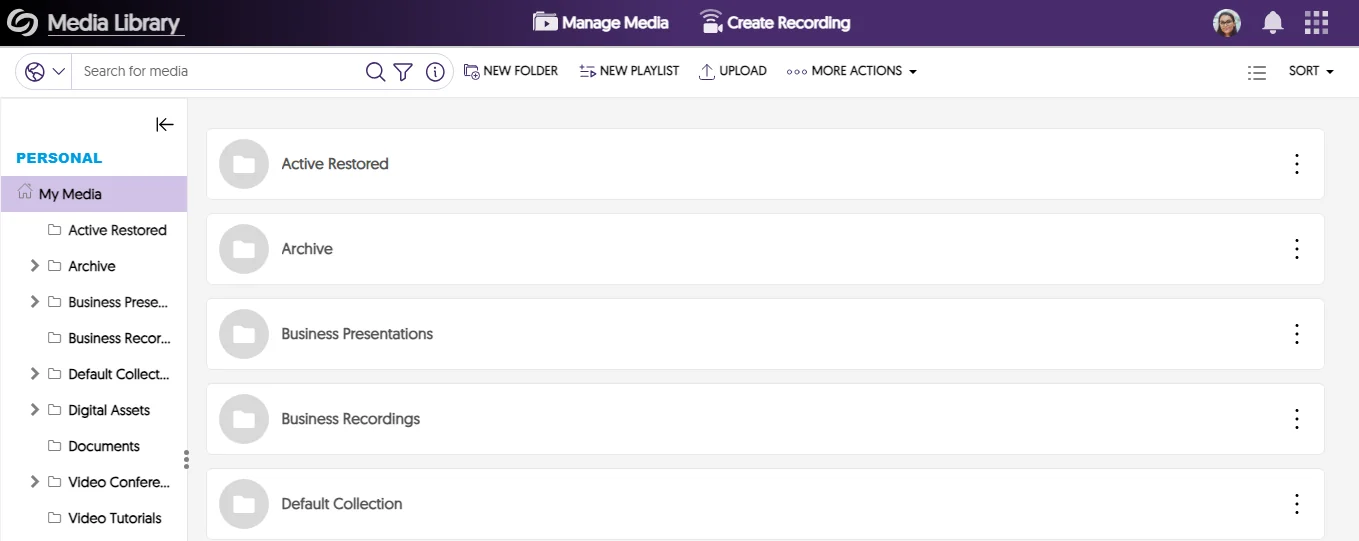The height and width of the screenshot is (541, 1359).
Task: Click the Archive name in main list
Action: 307,249
